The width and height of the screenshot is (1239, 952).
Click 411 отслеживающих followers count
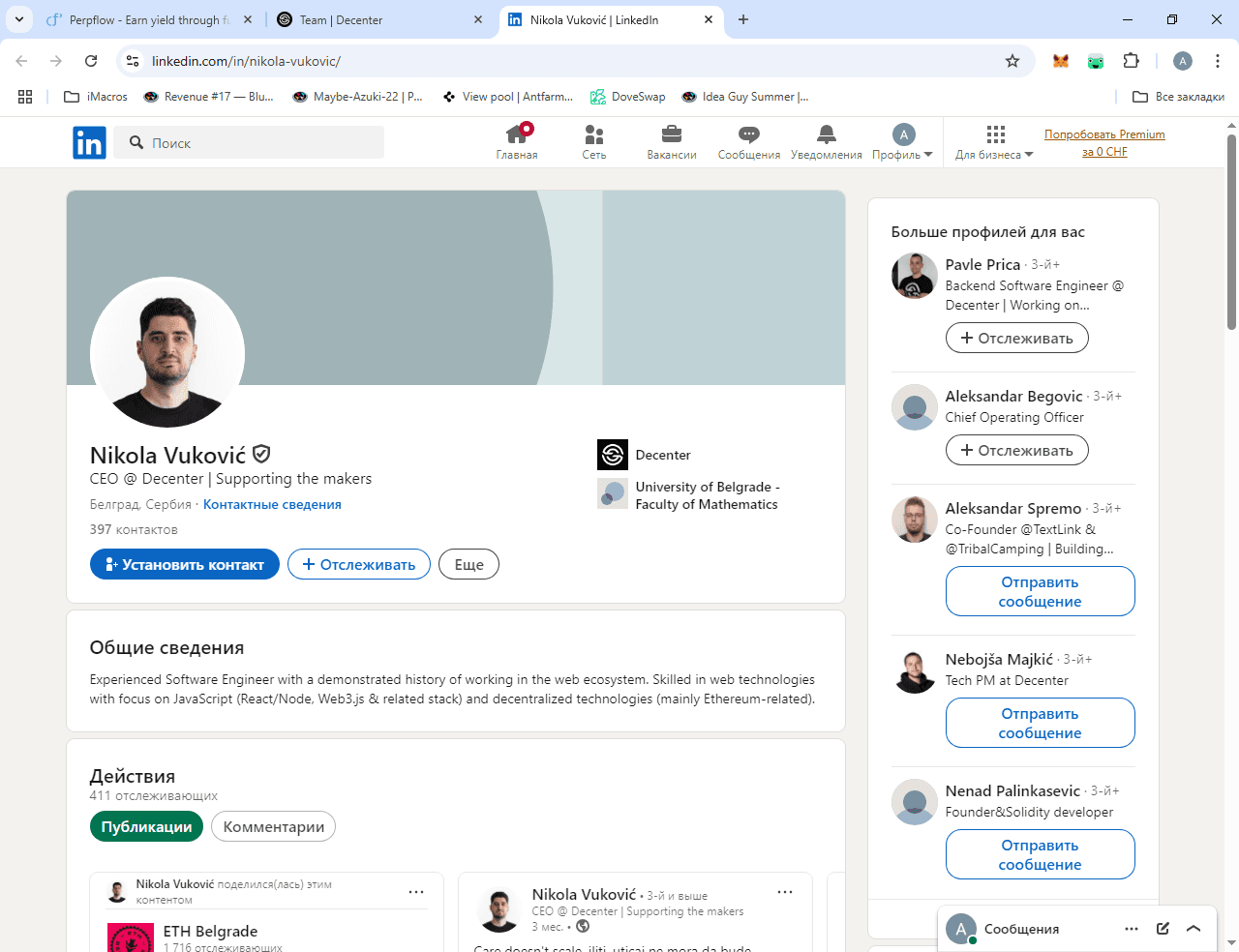[x=153, y=795]
